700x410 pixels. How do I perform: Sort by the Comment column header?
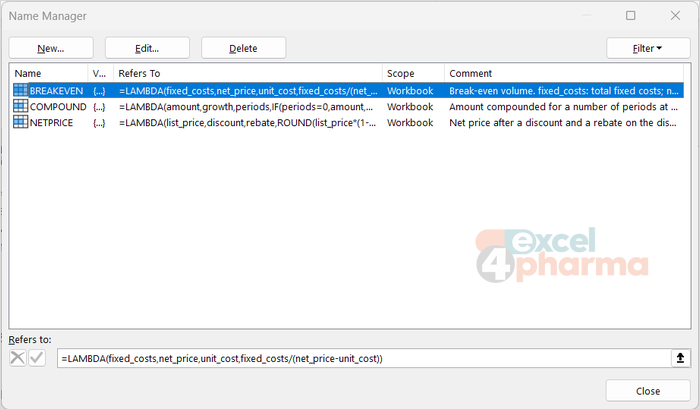click(x=564, y=73)
